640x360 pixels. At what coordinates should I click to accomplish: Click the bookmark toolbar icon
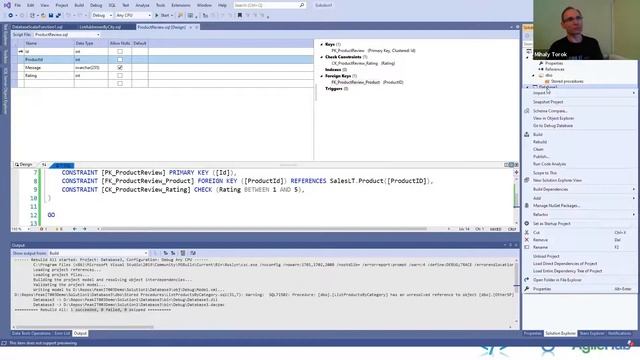(240, 16)
